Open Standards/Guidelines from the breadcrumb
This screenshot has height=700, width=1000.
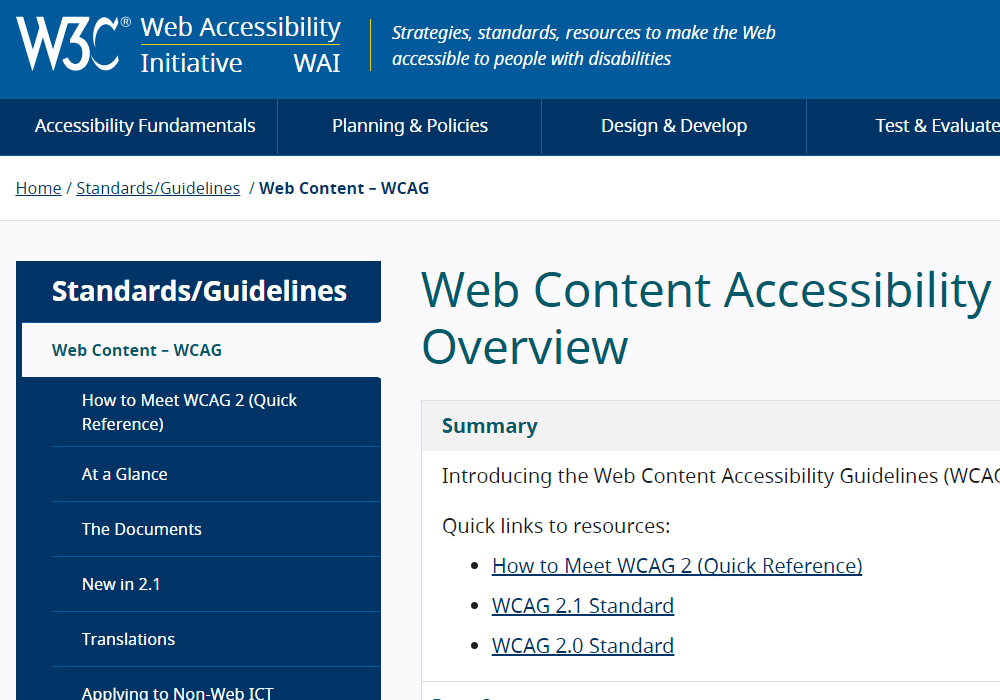[158, 188]
